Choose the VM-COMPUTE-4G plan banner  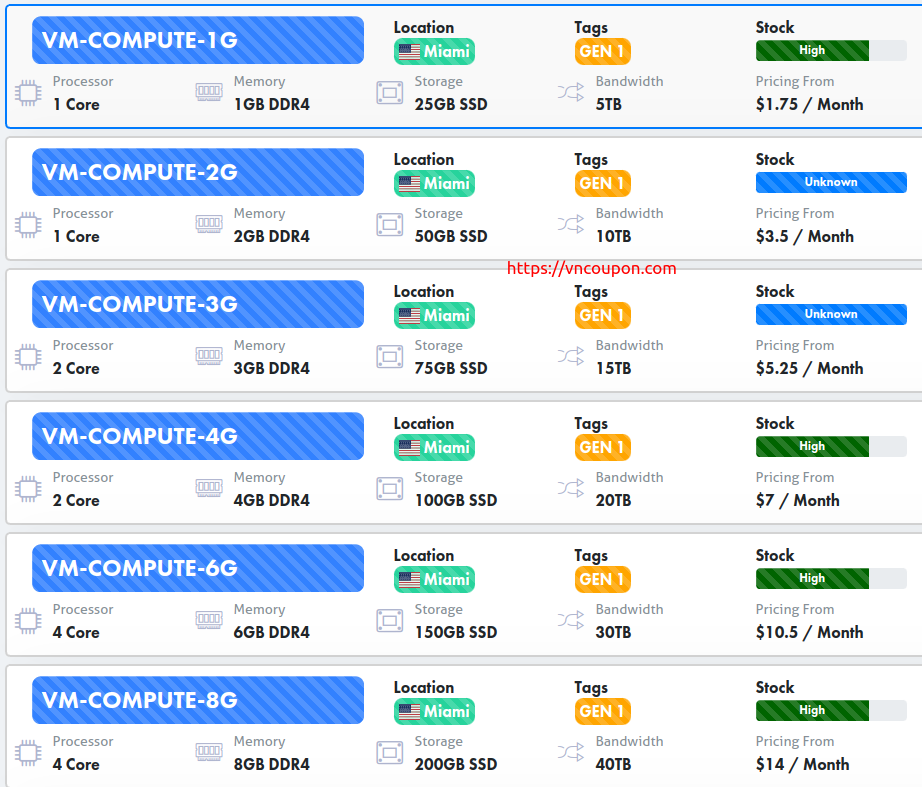coord(198,436)
